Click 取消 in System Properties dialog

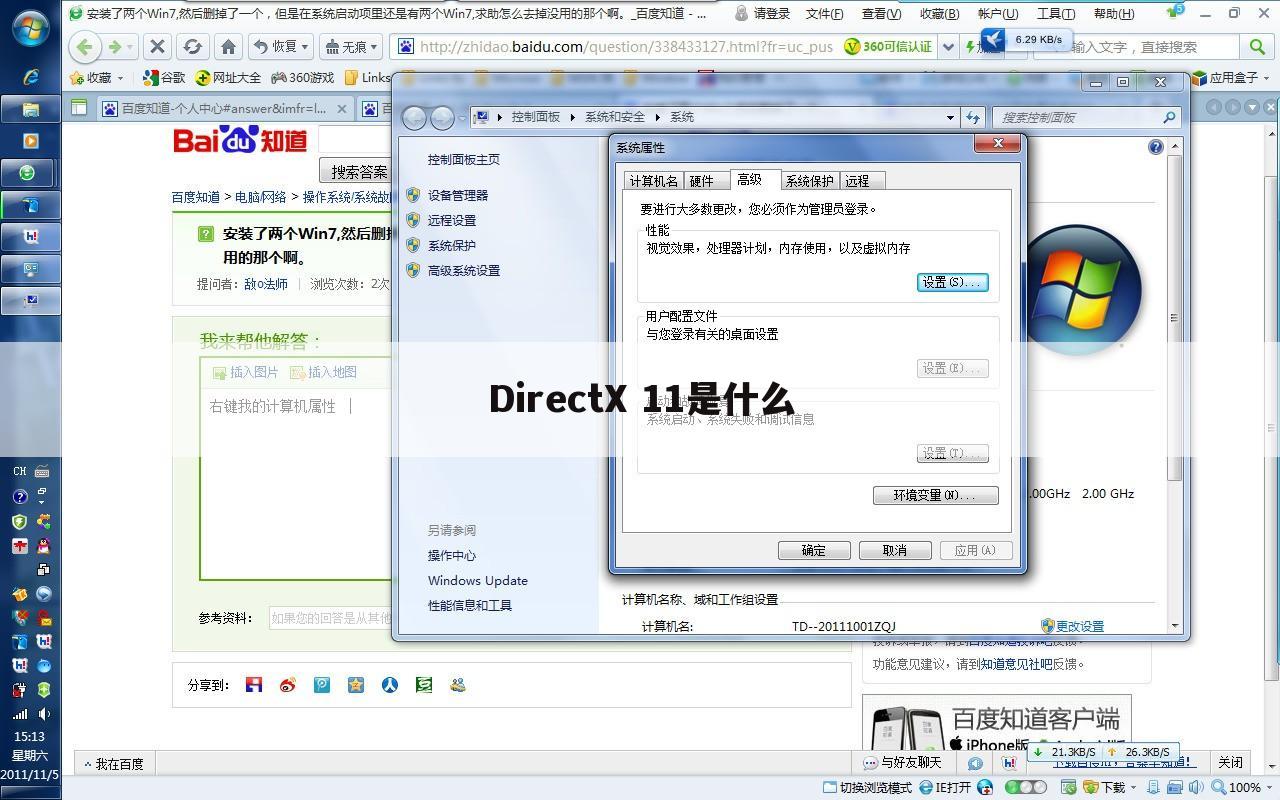(x=895, y=550)
